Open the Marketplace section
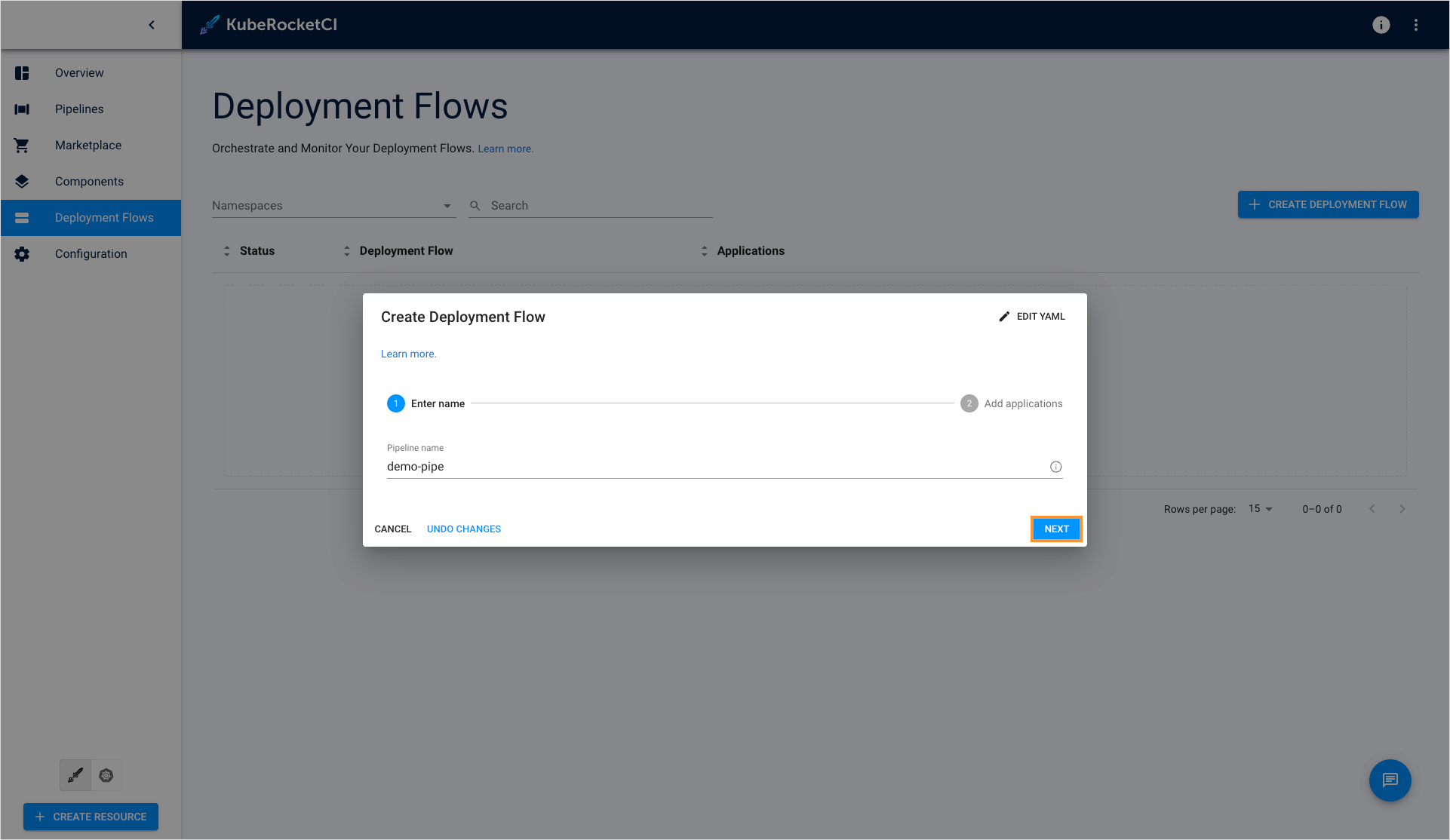 (89, 145)
